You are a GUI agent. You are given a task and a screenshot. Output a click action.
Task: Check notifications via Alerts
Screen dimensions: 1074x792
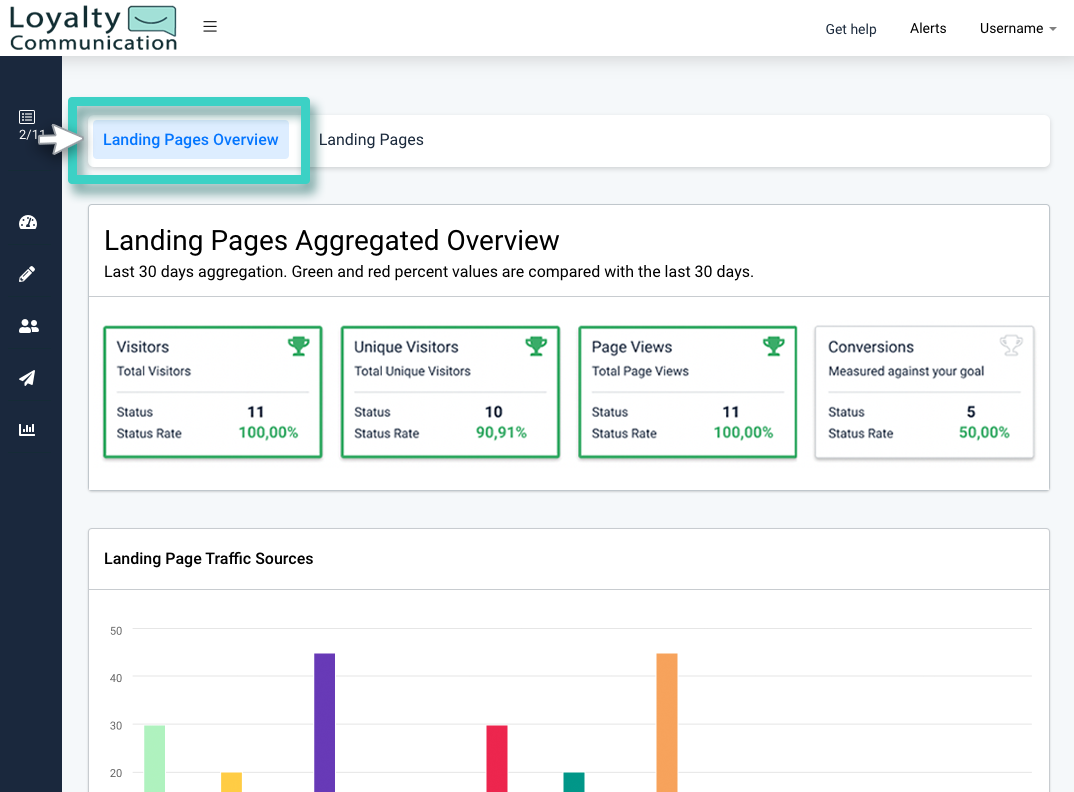[x=928, y=28]
